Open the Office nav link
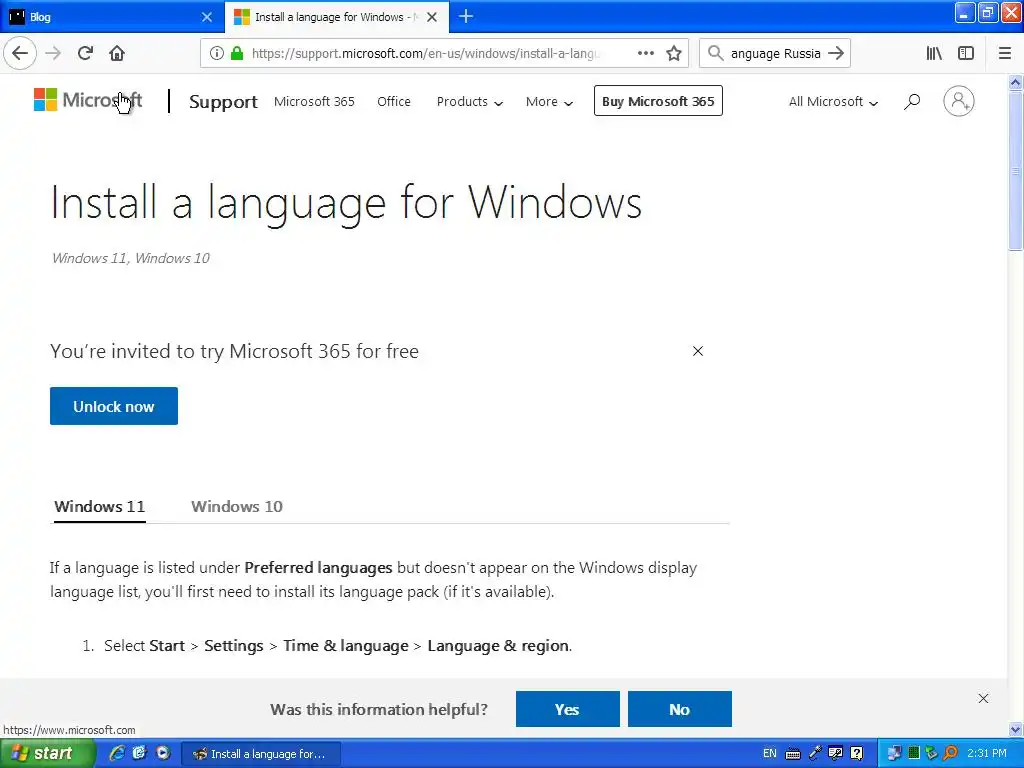Image resolution: width=1024 pixels, height=768 pixels. click(x=394, y=101)
